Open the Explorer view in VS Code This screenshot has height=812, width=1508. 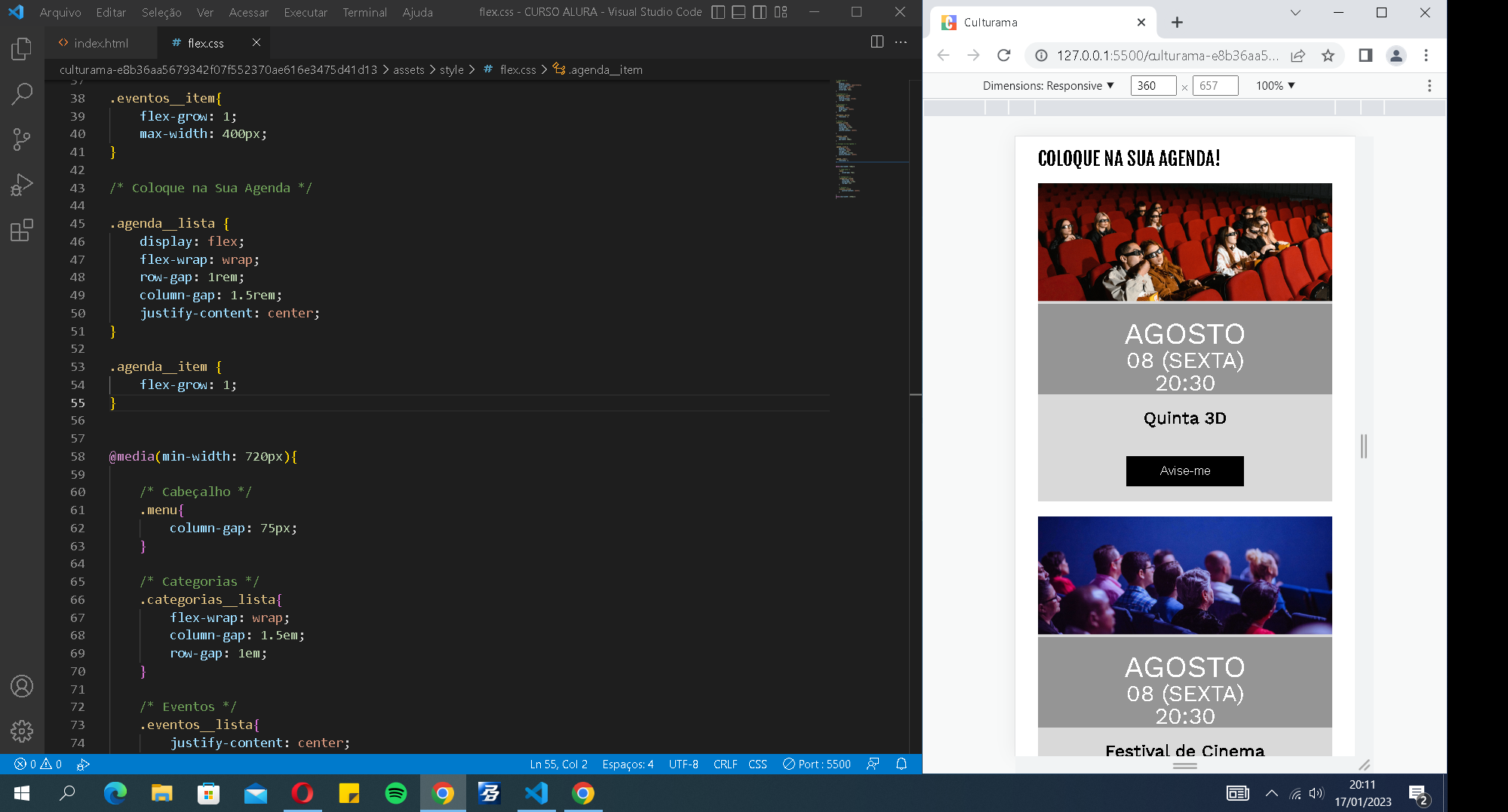22,50
